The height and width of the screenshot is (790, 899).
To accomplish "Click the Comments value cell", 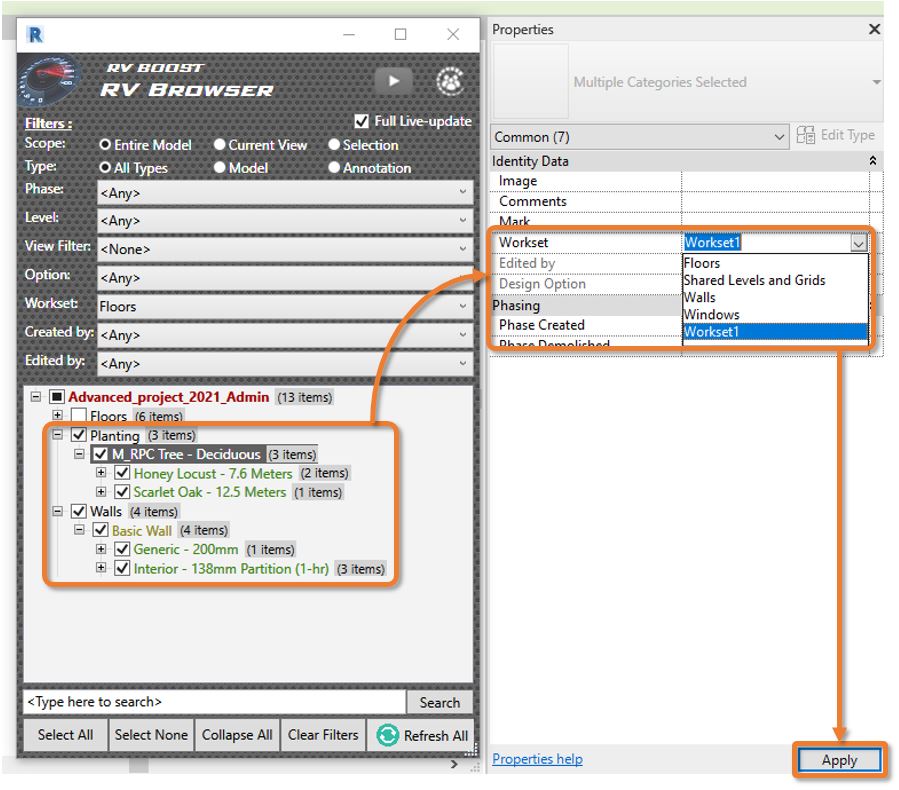I will click(775, 201).
